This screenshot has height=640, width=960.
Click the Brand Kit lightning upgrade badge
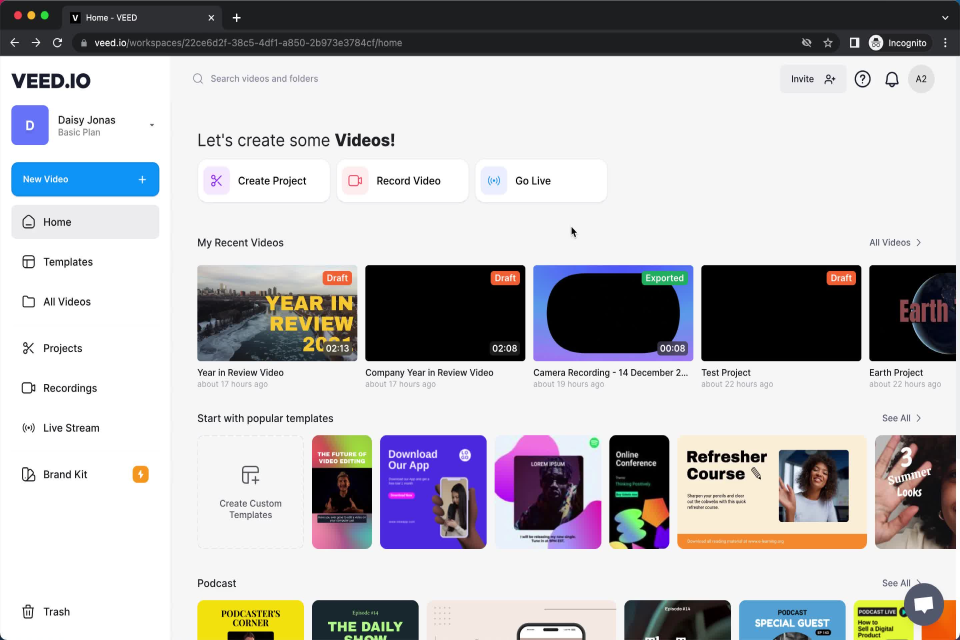point(140,474)
